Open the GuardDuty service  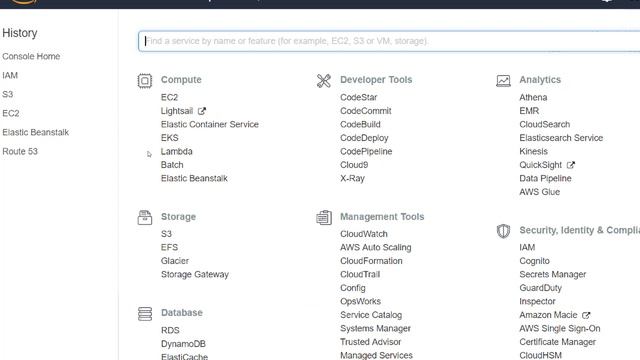[540, 288]
